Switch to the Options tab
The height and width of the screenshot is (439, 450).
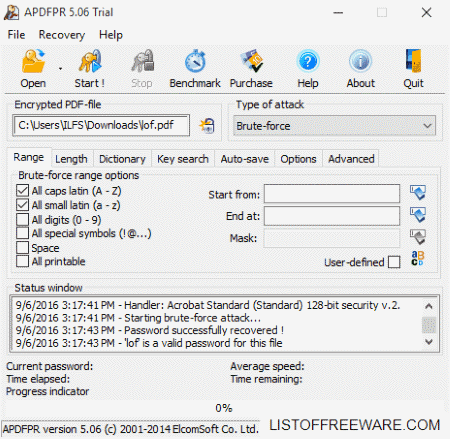click(298, 159)
